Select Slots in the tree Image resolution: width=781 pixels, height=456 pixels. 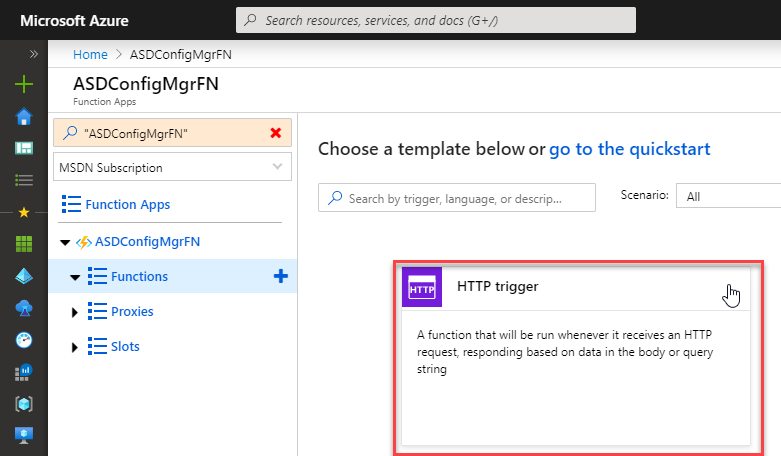(125, 346)
